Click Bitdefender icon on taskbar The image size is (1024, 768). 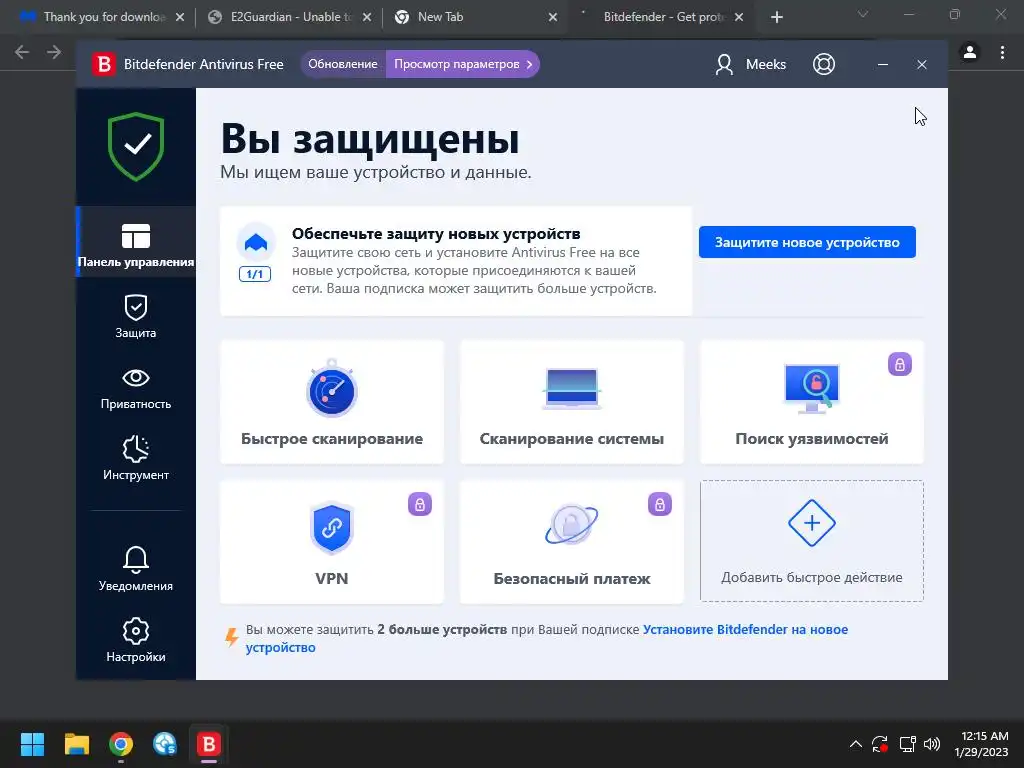[x=209, y=744]
